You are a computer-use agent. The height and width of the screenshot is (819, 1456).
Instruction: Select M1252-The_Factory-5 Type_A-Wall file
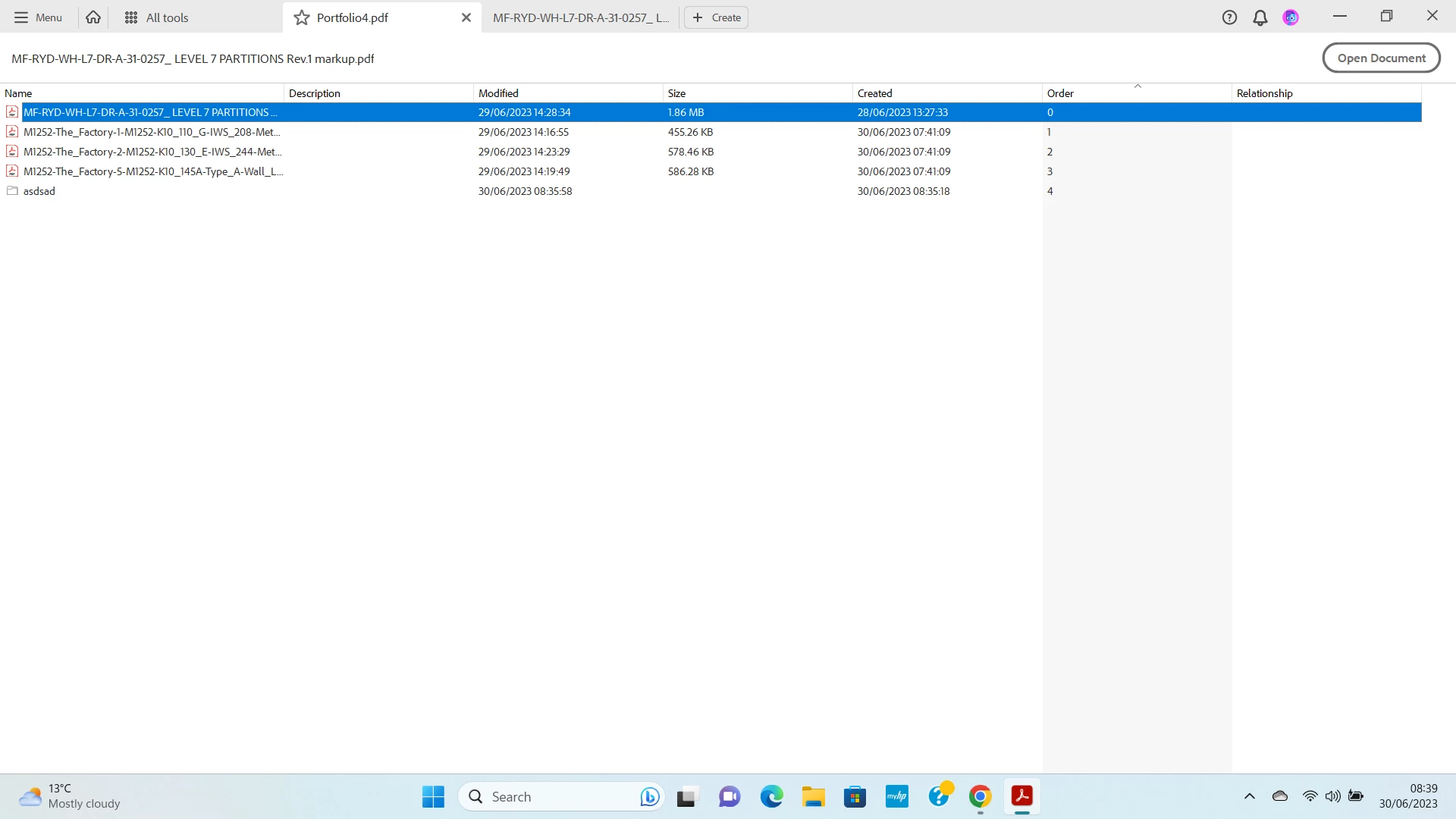[x=153, y=171]
